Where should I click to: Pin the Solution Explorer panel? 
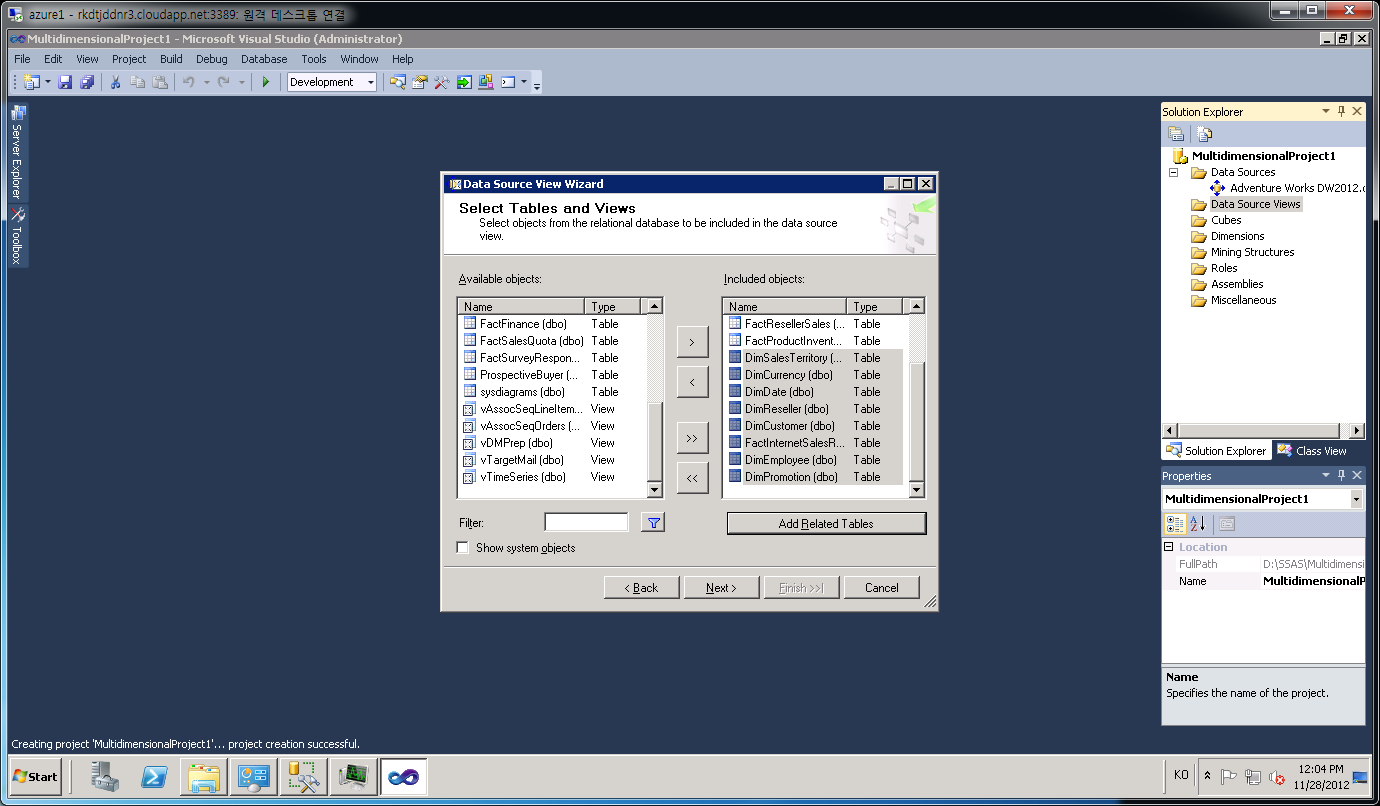(x=1342, y=112)
